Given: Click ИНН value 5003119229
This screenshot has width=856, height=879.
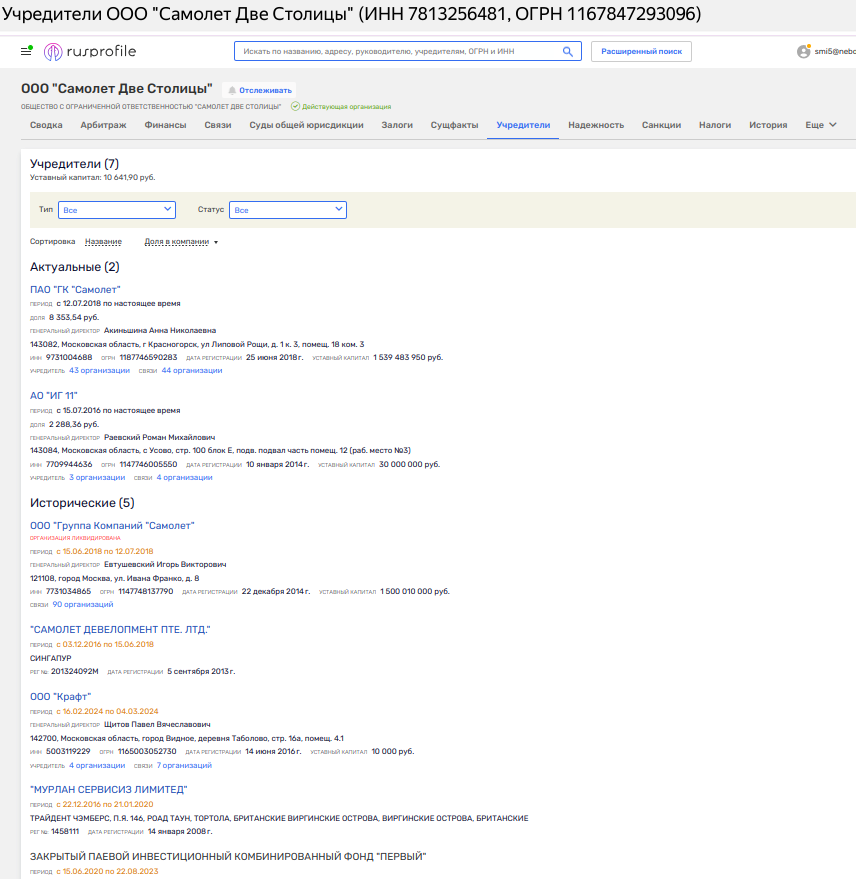Looking at the screenshot, I should pos(68,751).
